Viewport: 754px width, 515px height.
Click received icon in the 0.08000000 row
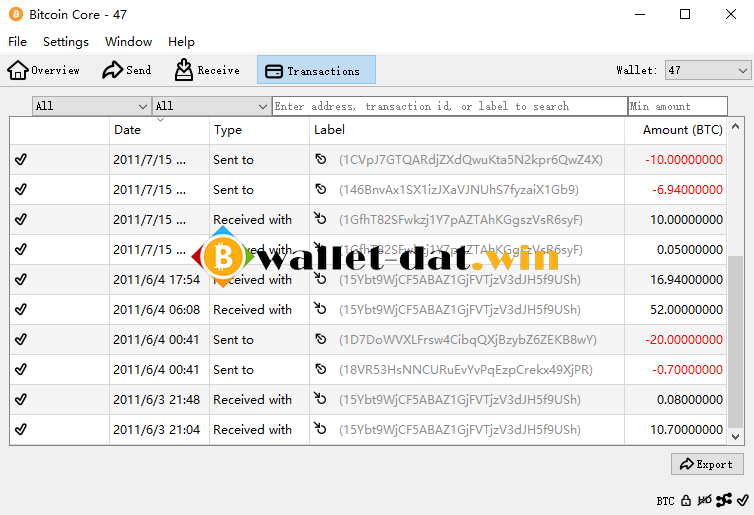[320, 398]
